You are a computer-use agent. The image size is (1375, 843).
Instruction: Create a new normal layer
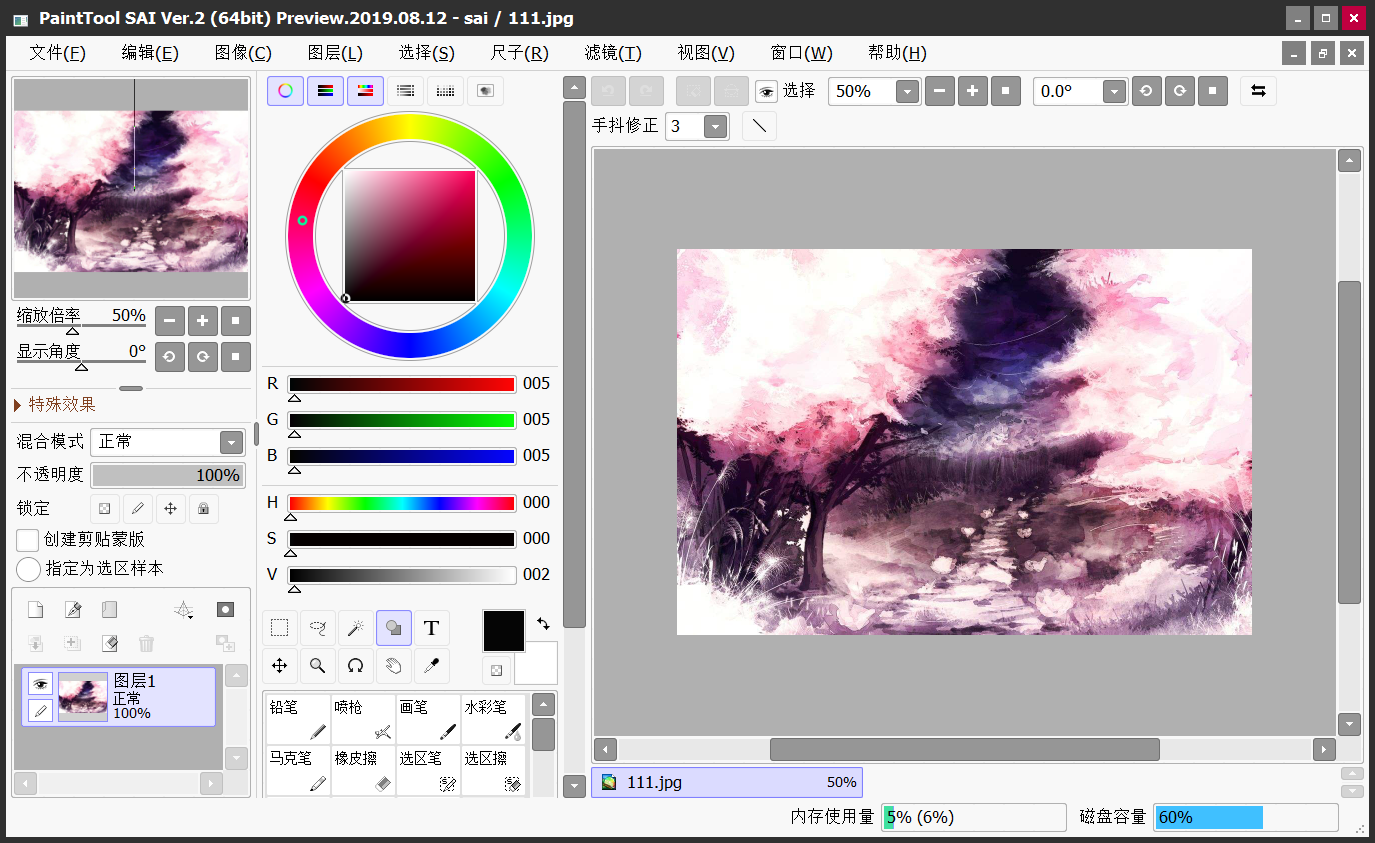pos(35,610)
